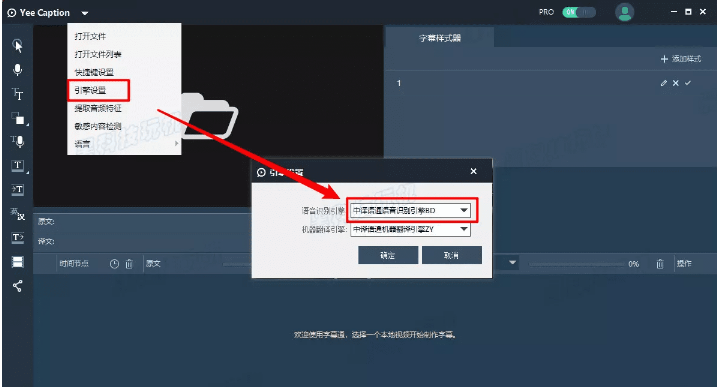The image size is (717, 387).
Task: Click the pencil edit icon for style 1
Action: (x=663, y=83)
